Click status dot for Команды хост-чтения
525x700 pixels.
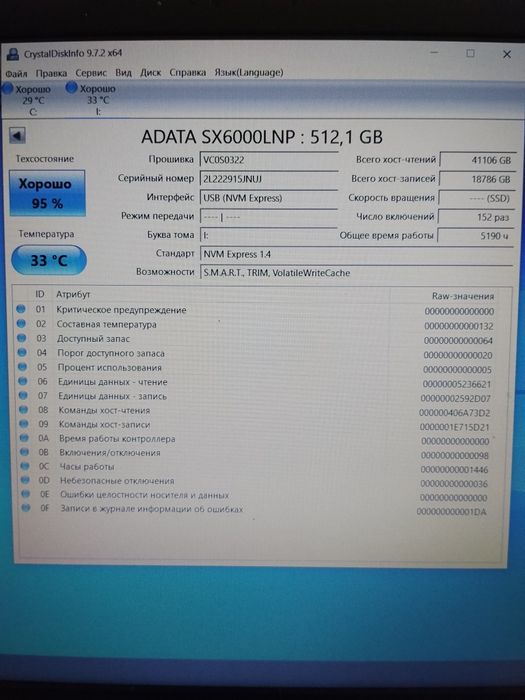[x=24, y=409]
